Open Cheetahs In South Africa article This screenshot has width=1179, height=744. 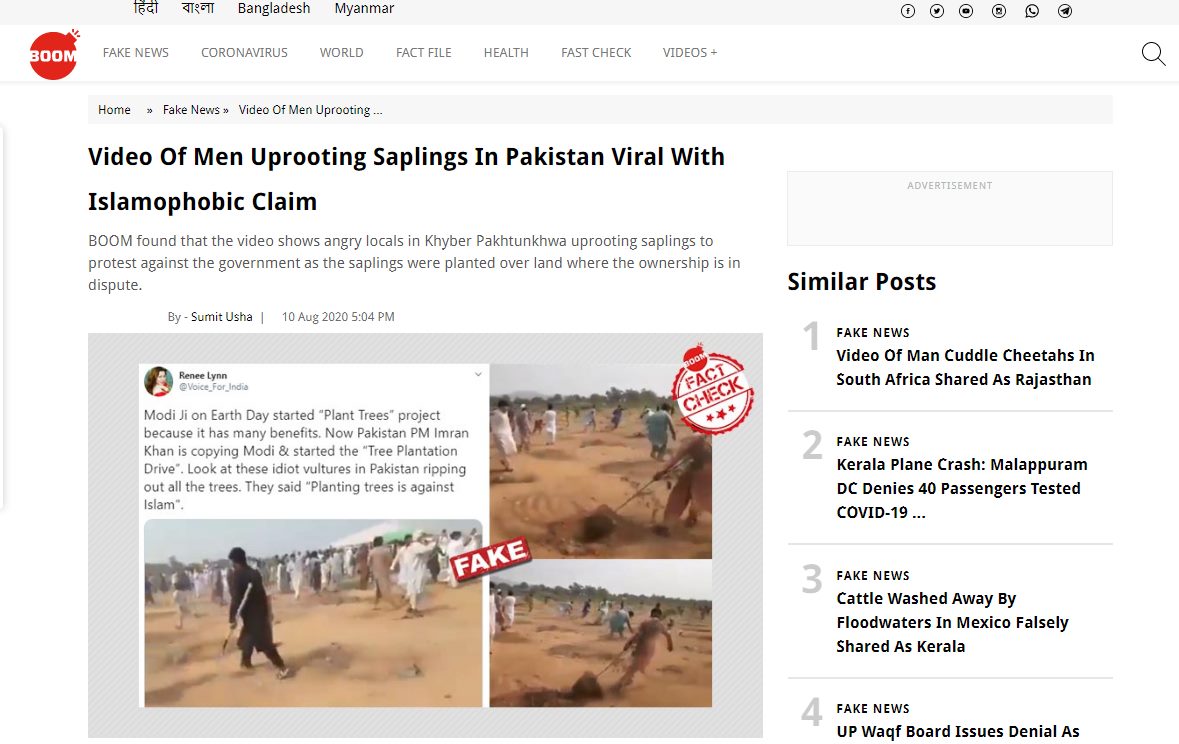(x=965, y=367)
